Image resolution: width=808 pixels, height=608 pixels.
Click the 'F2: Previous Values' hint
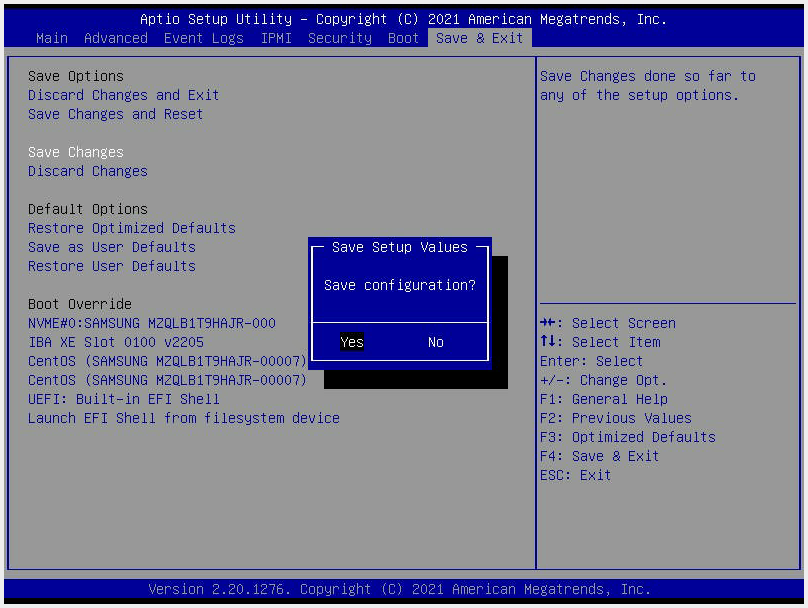[x=616, y=418]
